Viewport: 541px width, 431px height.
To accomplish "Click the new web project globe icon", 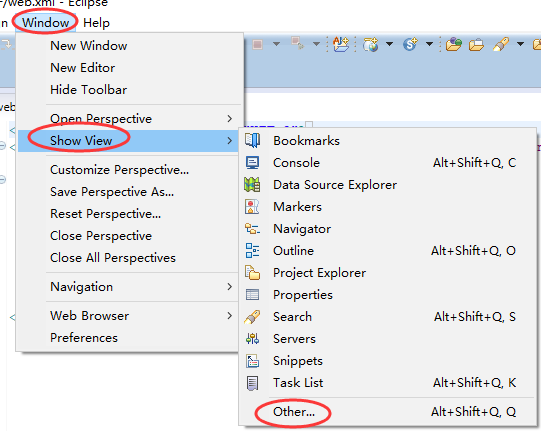I will [x=371, y=45].
